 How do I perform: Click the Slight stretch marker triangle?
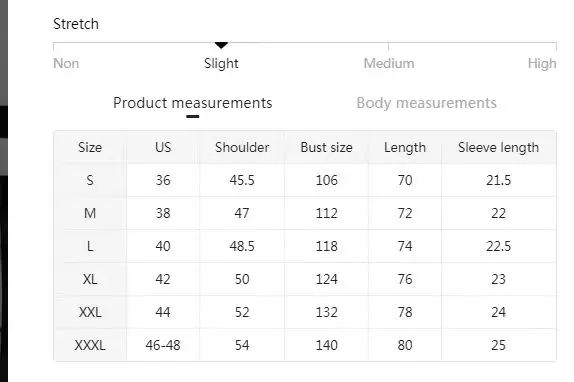click(x=221, y=45)
